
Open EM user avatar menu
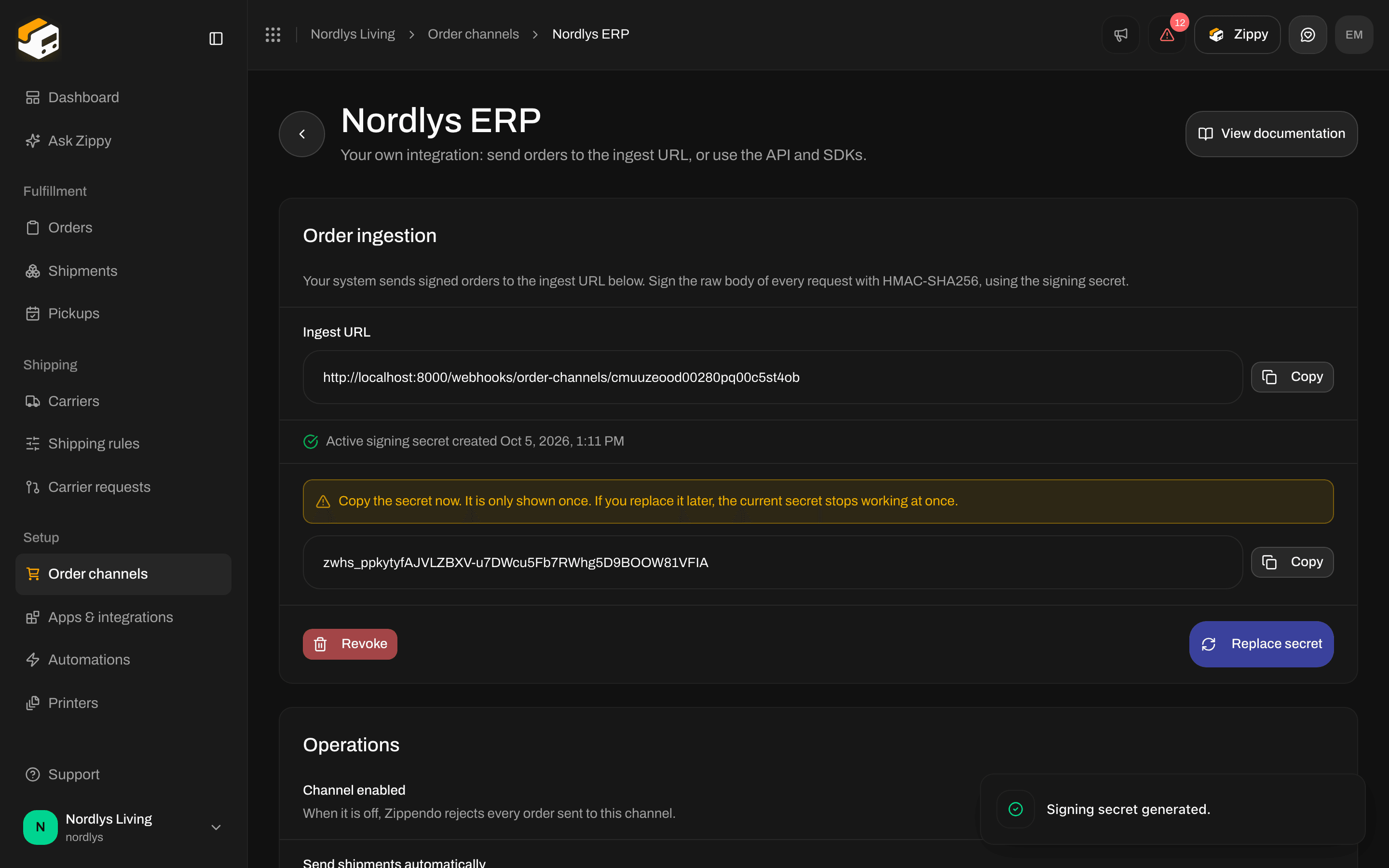click(1354, 34)
